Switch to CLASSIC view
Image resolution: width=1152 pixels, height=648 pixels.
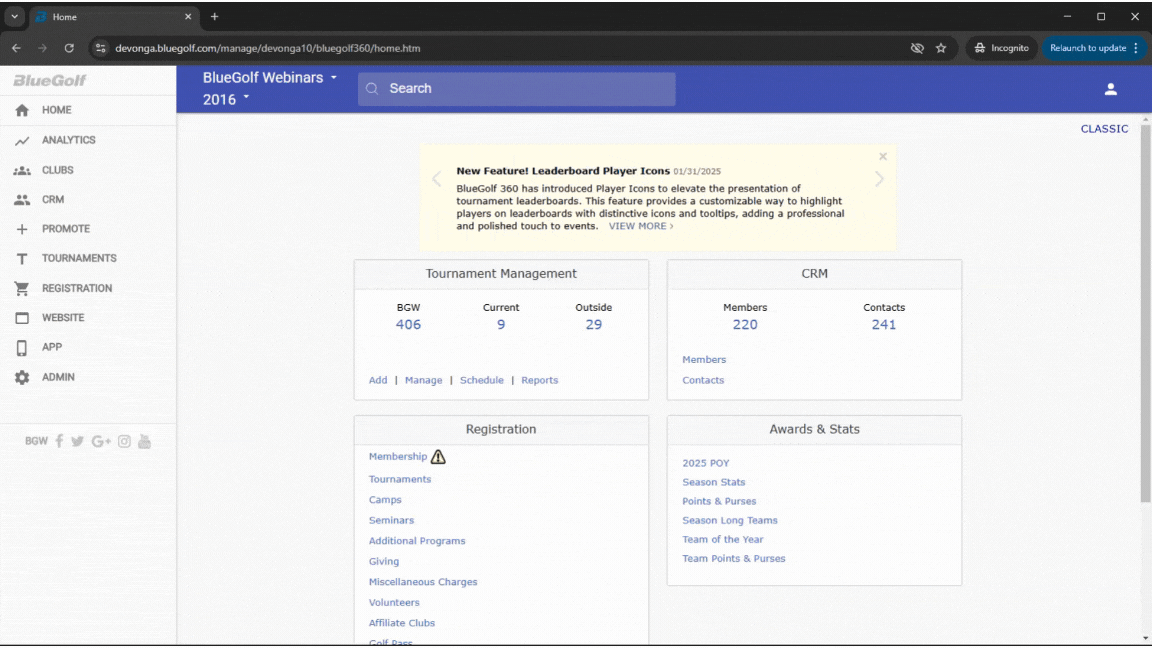(x=1104, y=129)
